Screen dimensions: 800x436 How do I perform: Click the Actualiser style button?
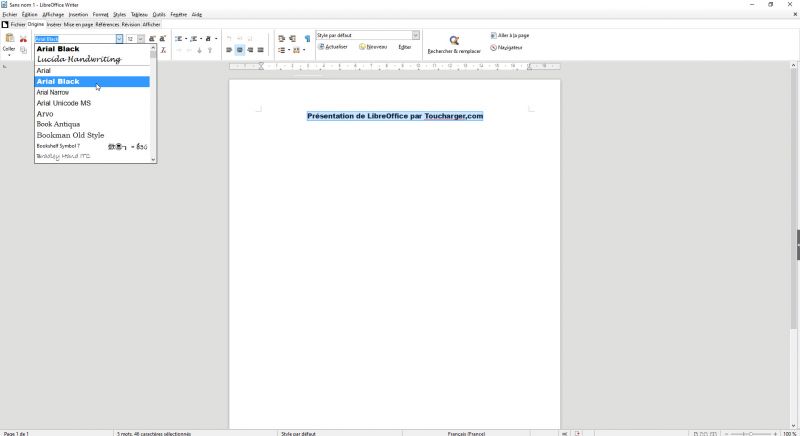click(333, 47)
